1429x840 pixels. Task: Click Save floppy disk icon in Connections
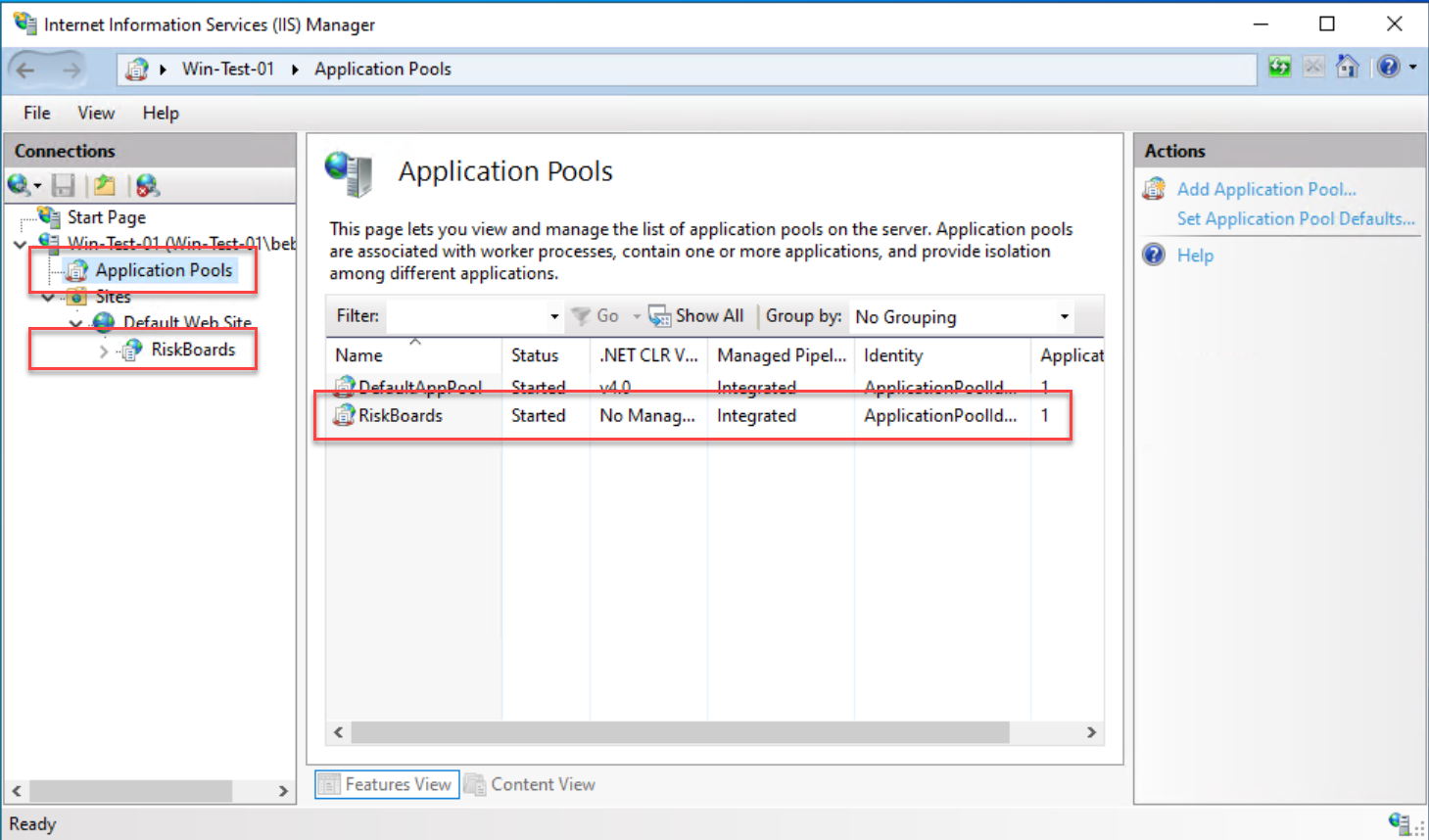(64, 185)
